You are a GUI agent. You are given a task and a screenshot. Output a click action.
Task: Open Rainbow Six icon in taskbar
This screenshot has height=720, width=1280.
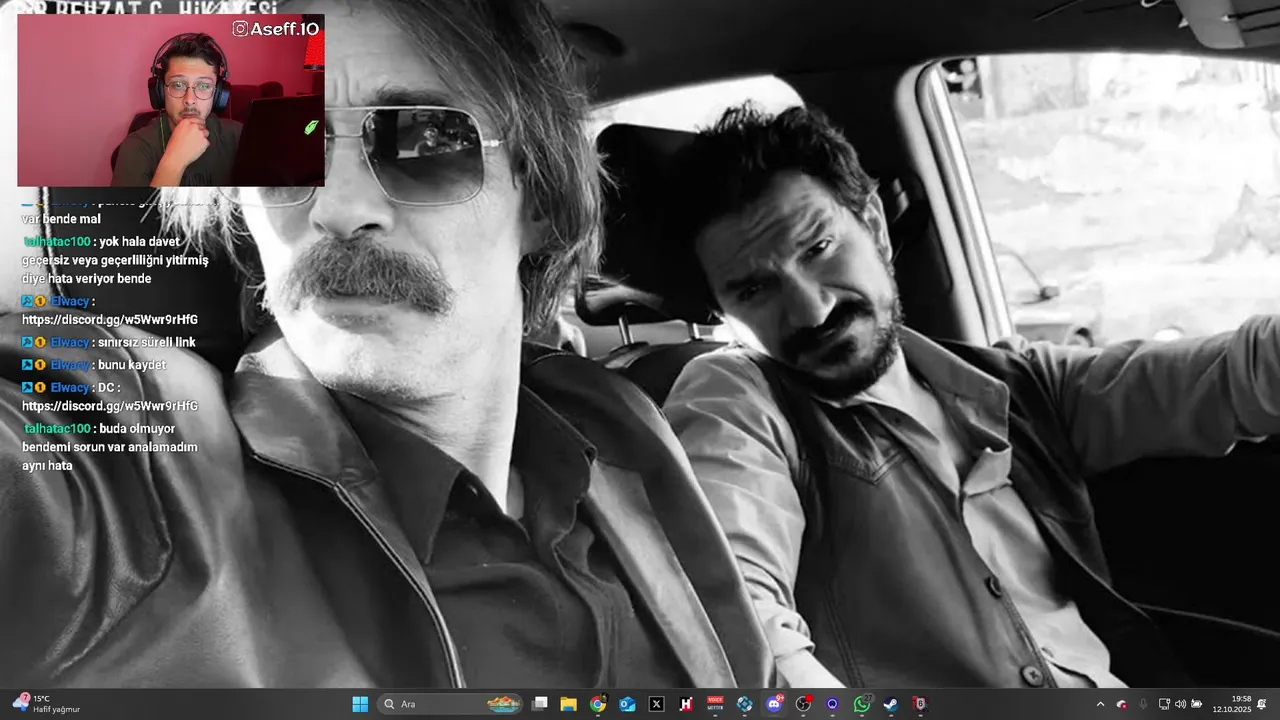pyautogui.click(x=920, y=704)
